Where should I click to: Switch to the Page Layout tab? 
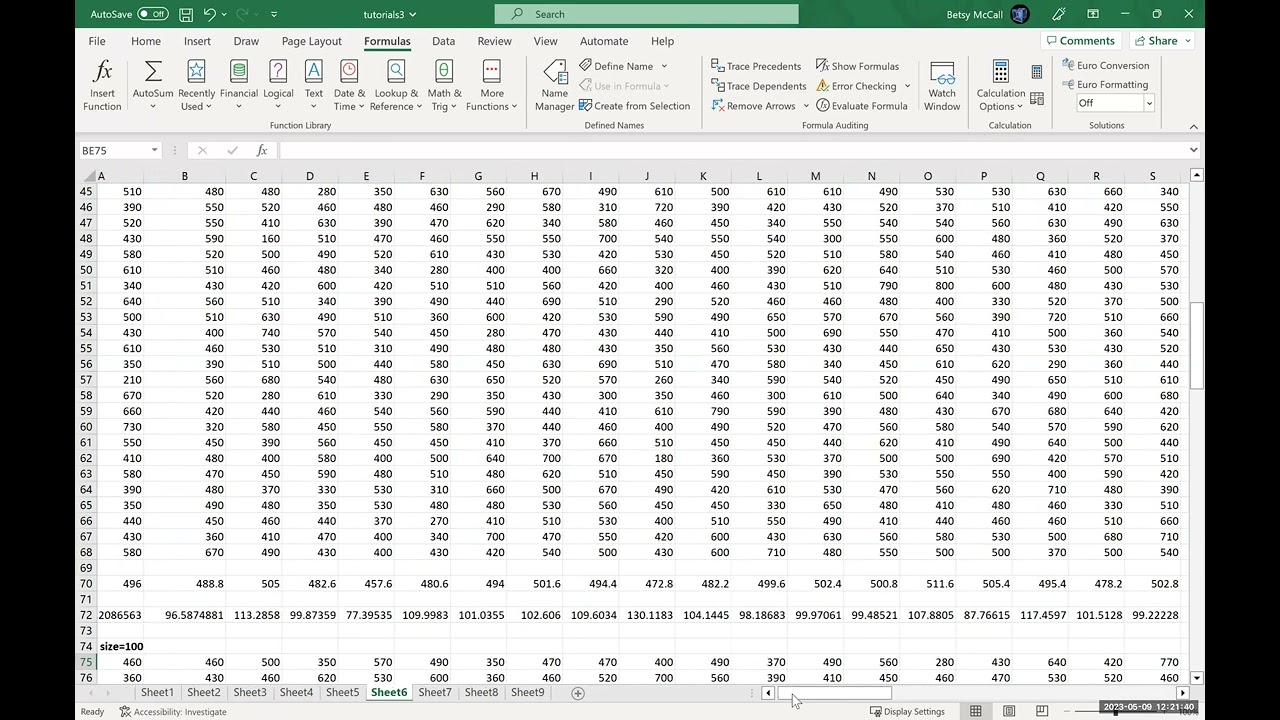pos(311,41)
